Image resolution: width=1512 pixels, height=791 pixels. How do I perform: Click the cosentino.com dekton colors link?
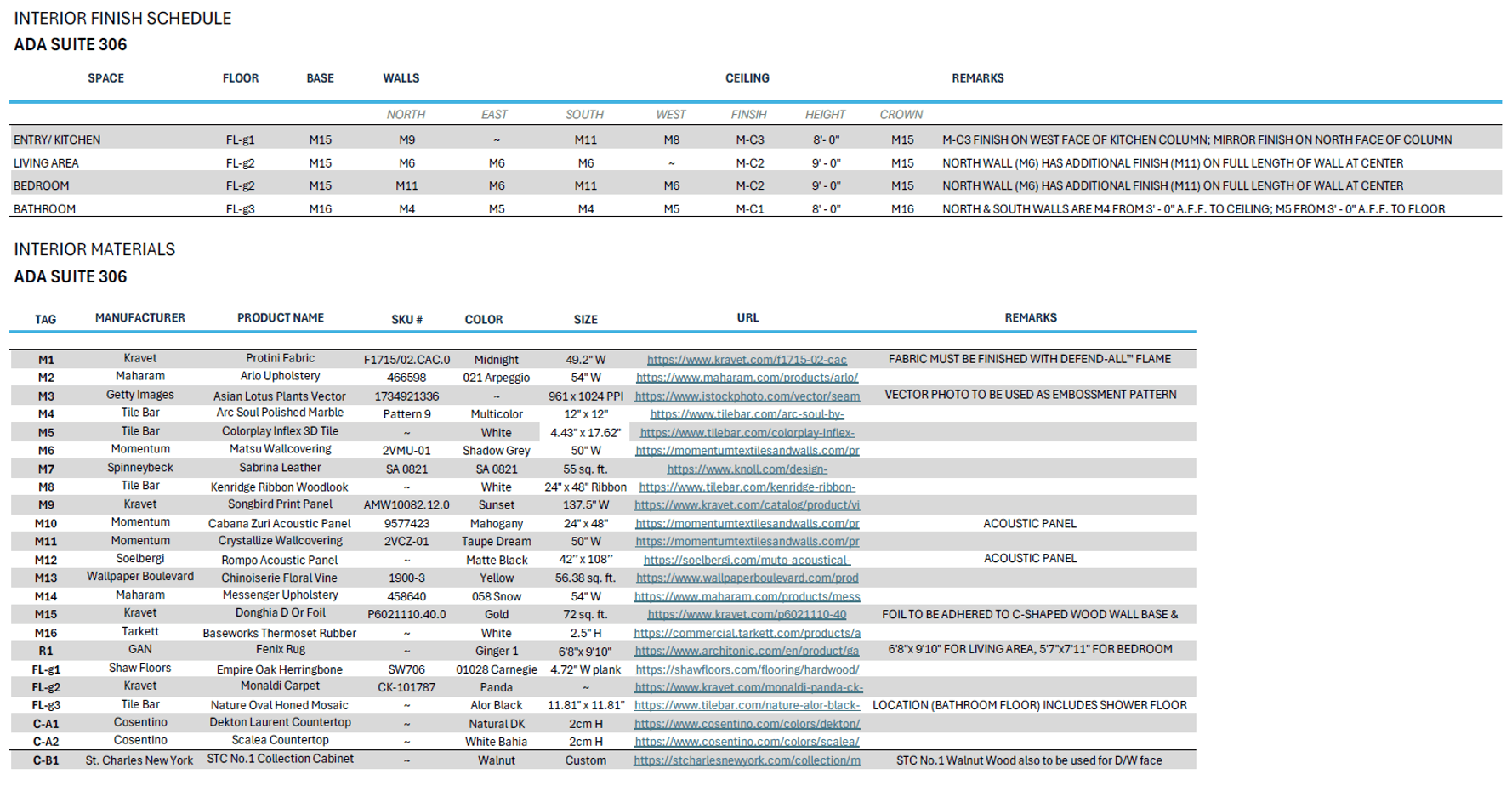coord(746,724)
